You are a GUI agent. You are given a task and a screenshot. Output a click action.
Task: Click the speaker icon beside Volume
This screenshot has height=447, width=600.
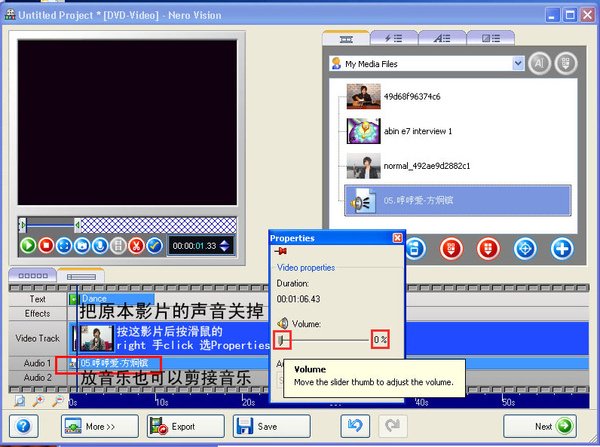coord(283,324)
